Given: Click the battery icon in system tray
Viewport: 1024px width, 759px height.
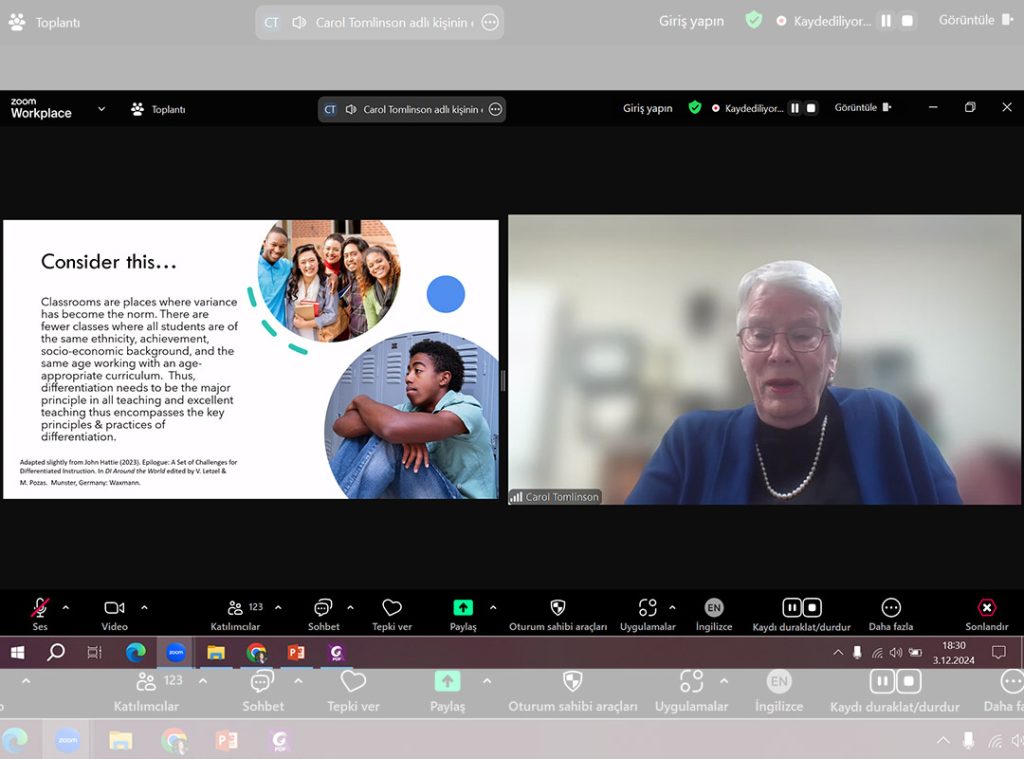Looking at the screenshot, I should click(x=916, y=653).
